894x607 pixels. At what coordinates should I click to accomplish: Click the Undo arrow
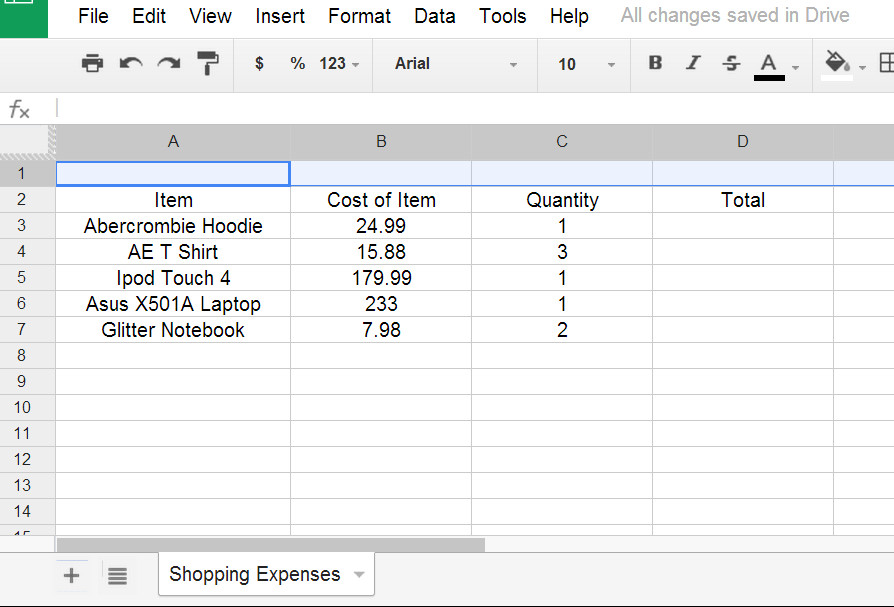131,63
